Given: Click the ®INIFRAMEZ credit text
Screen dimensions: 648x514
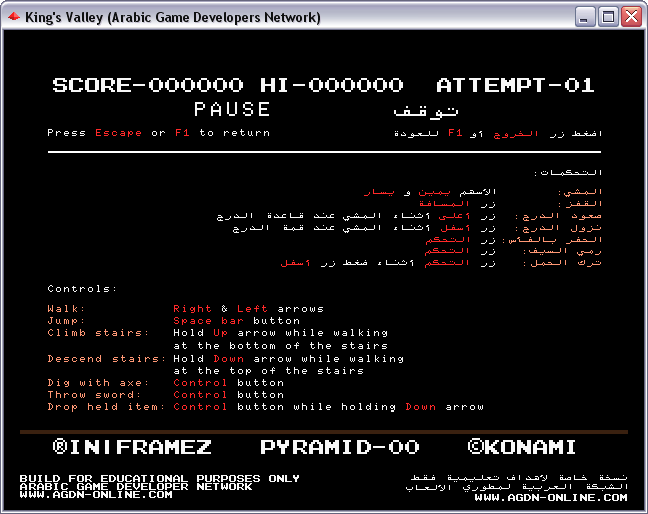Looking at the screenshot, I should pos(132,447).
